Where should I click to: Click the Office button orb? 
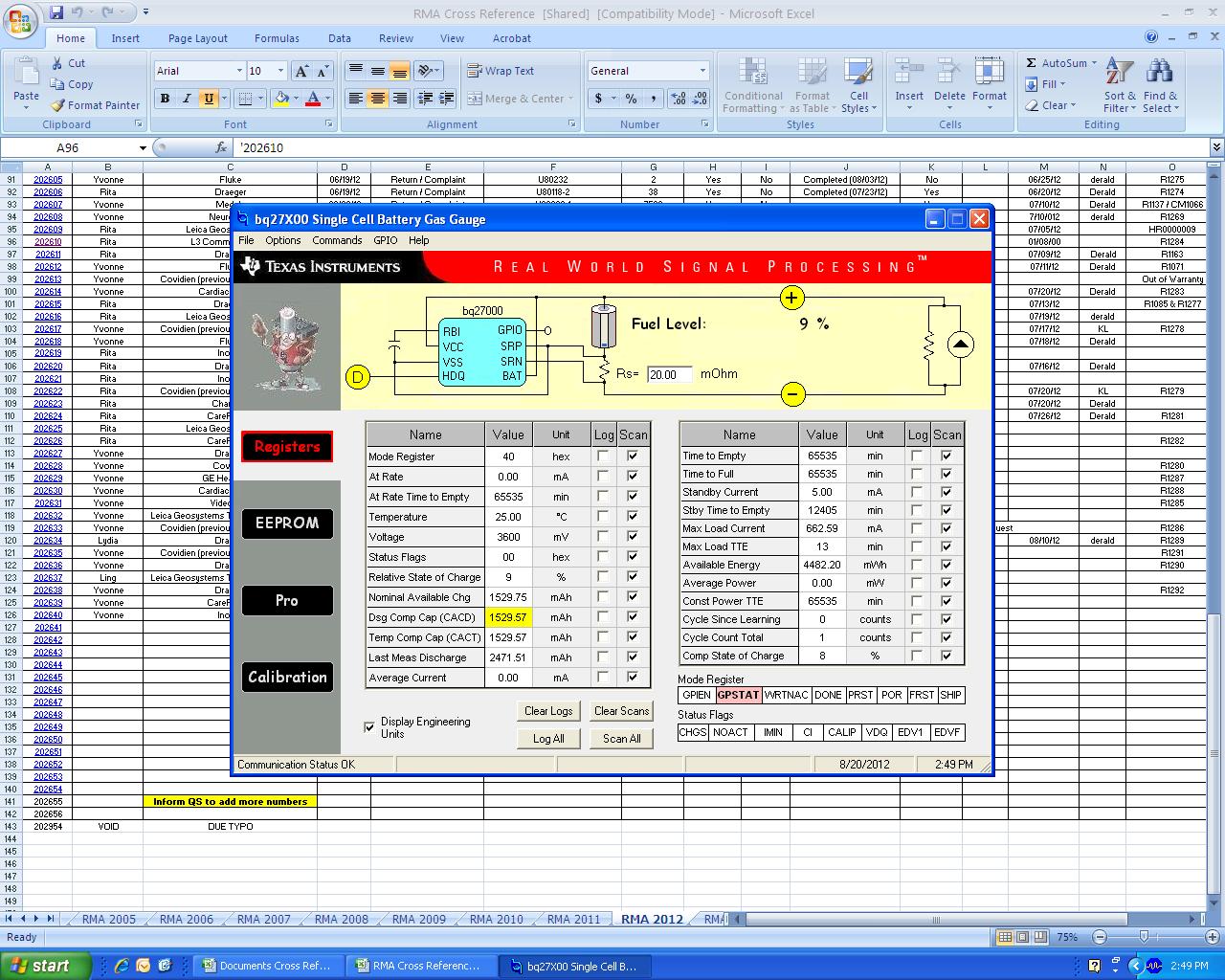(x=21, y=19)
